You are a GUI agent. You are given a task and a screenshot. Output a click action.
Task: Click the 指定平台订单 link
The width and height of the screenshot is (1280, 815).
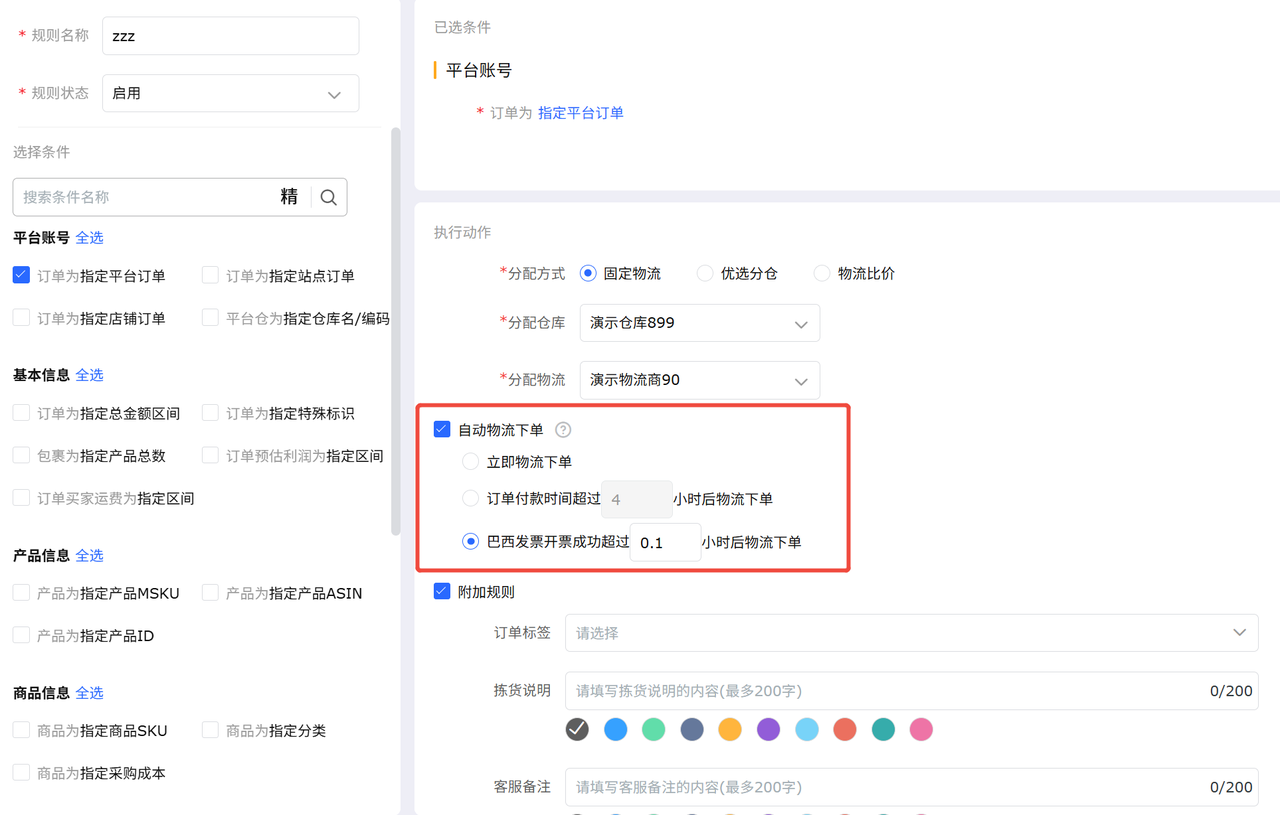581,113
